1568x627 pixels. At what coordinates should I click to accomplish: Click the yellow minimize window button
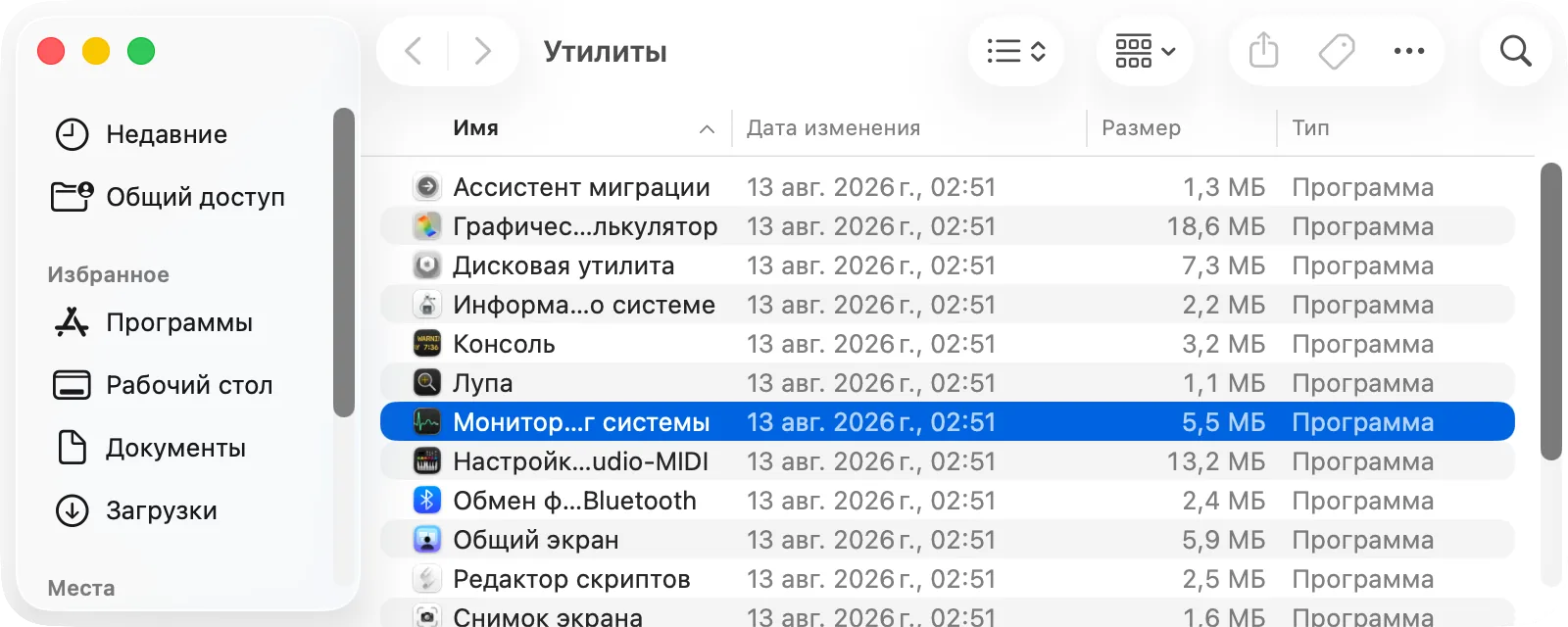tap(96, 51)
